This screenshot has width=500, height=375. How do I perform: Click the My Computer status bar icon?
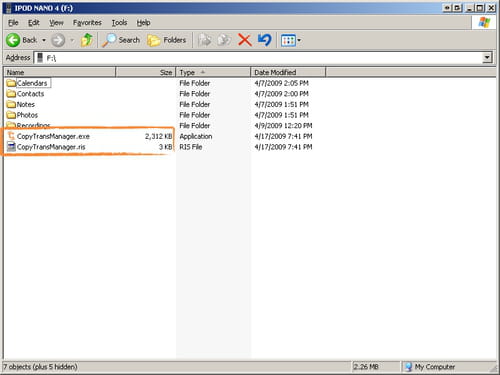click(x=408, y=367)
